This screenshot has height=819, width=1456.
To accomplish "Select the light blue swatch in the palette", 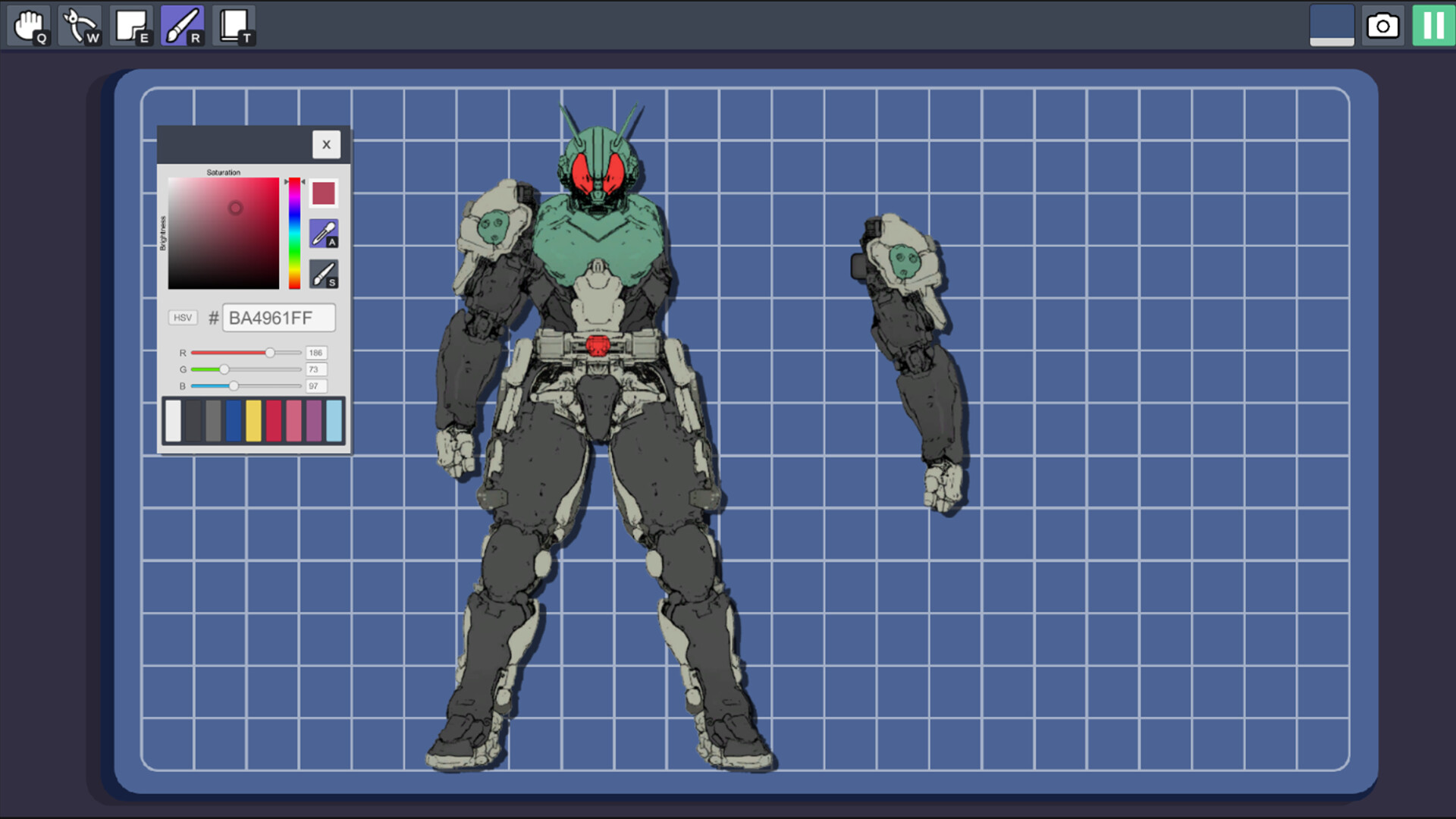I will [x=334, y=421].
